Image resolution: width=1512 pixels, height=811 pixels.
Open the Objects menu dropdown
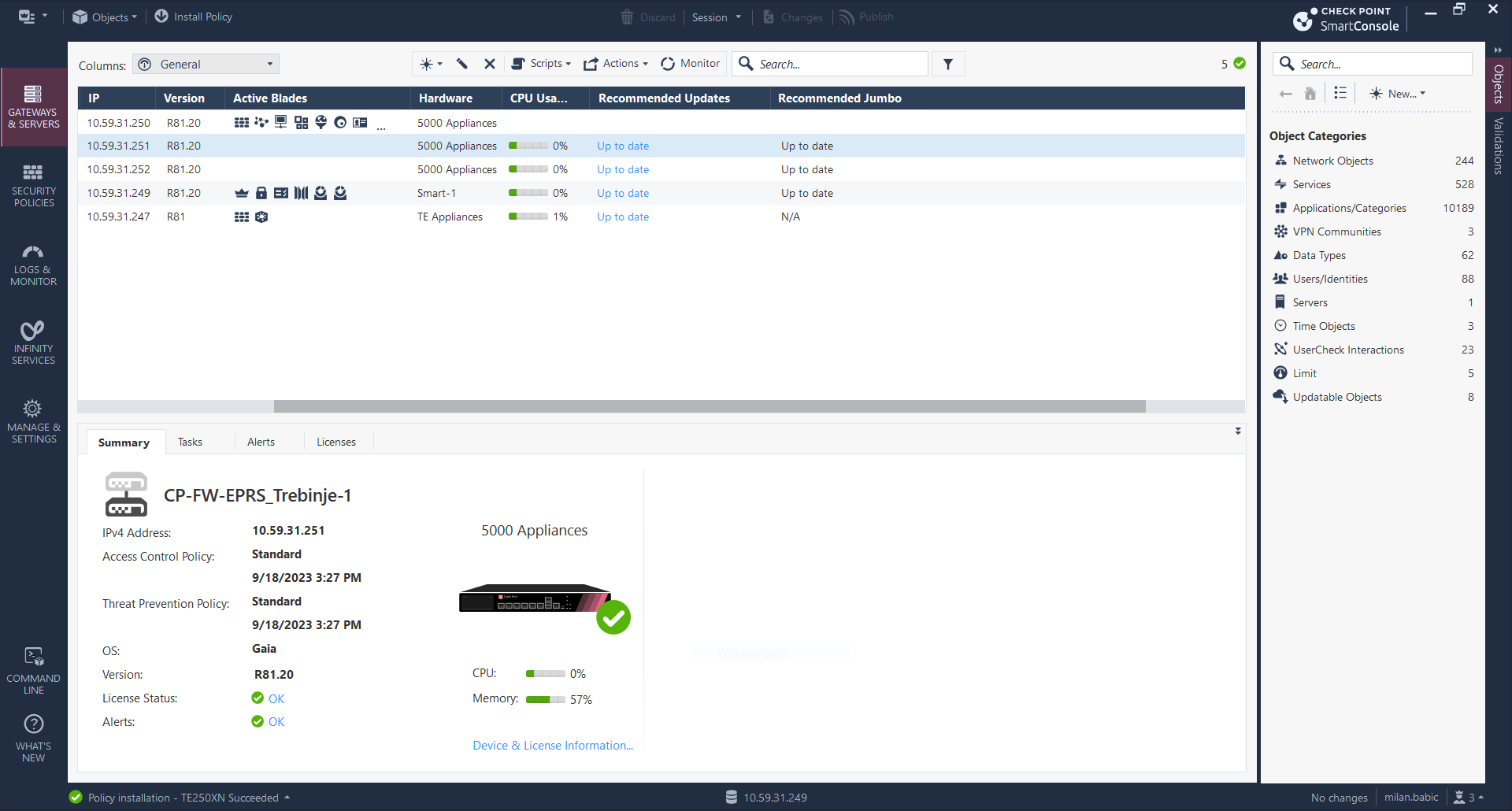tap(105, 17)
